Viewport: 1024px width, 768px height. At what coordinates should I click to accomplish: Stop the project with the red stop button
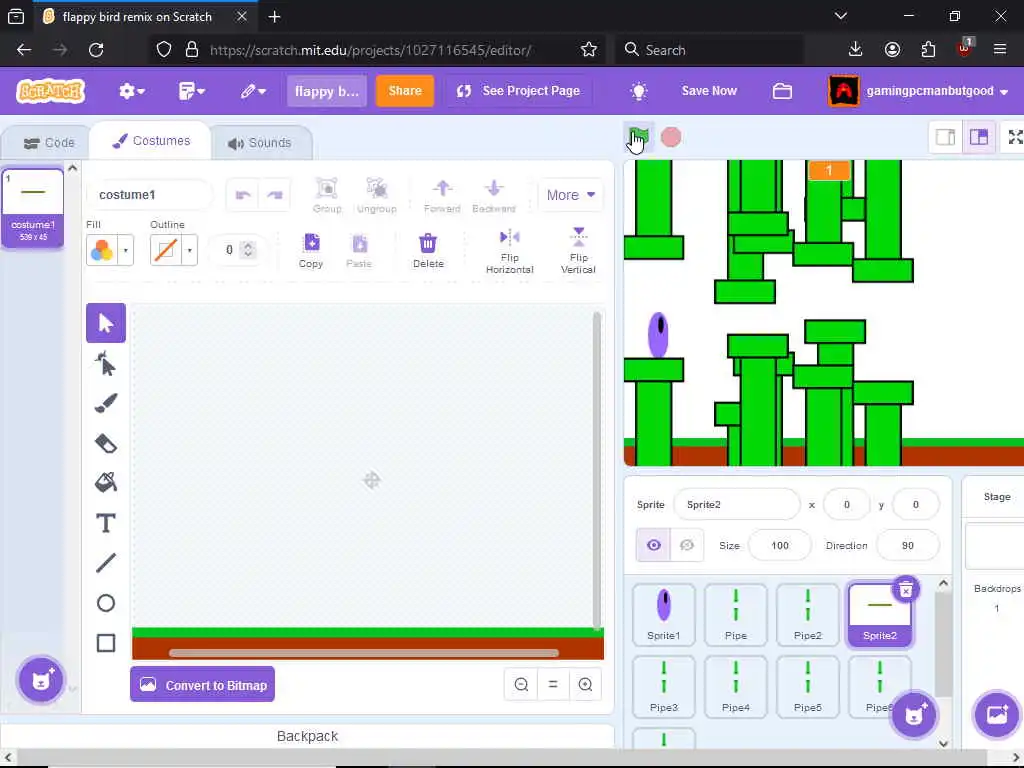(671, 137)
